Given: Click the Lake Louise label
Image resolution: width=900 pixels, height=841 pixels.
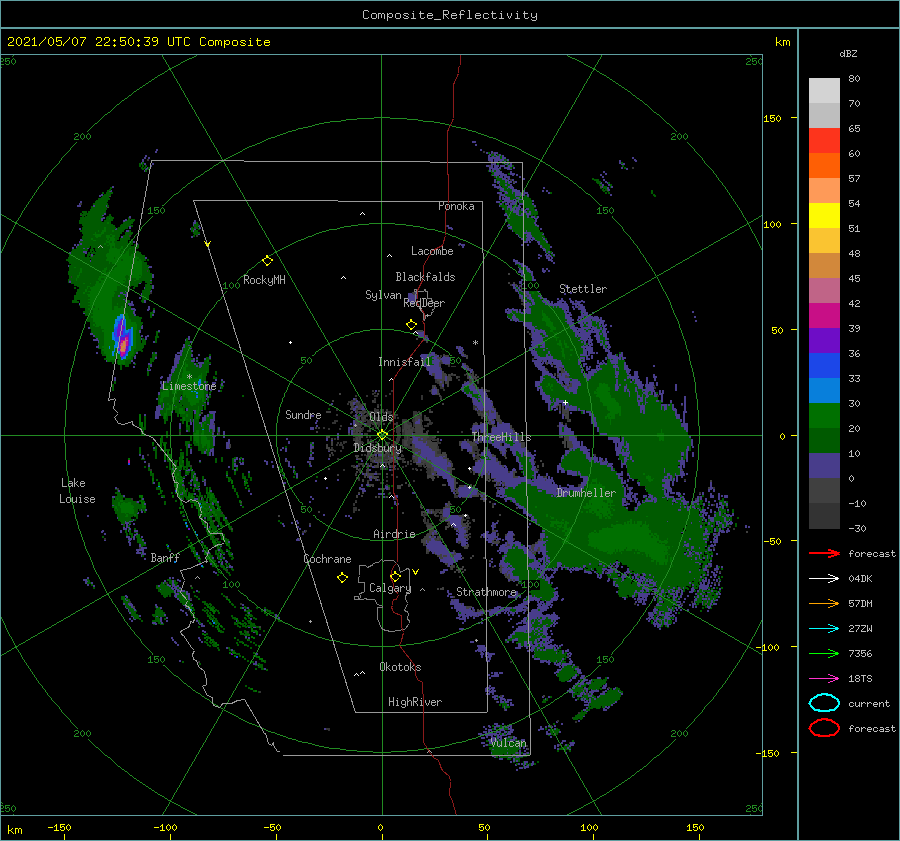Looking at the screenshot, I should [77, 491].
